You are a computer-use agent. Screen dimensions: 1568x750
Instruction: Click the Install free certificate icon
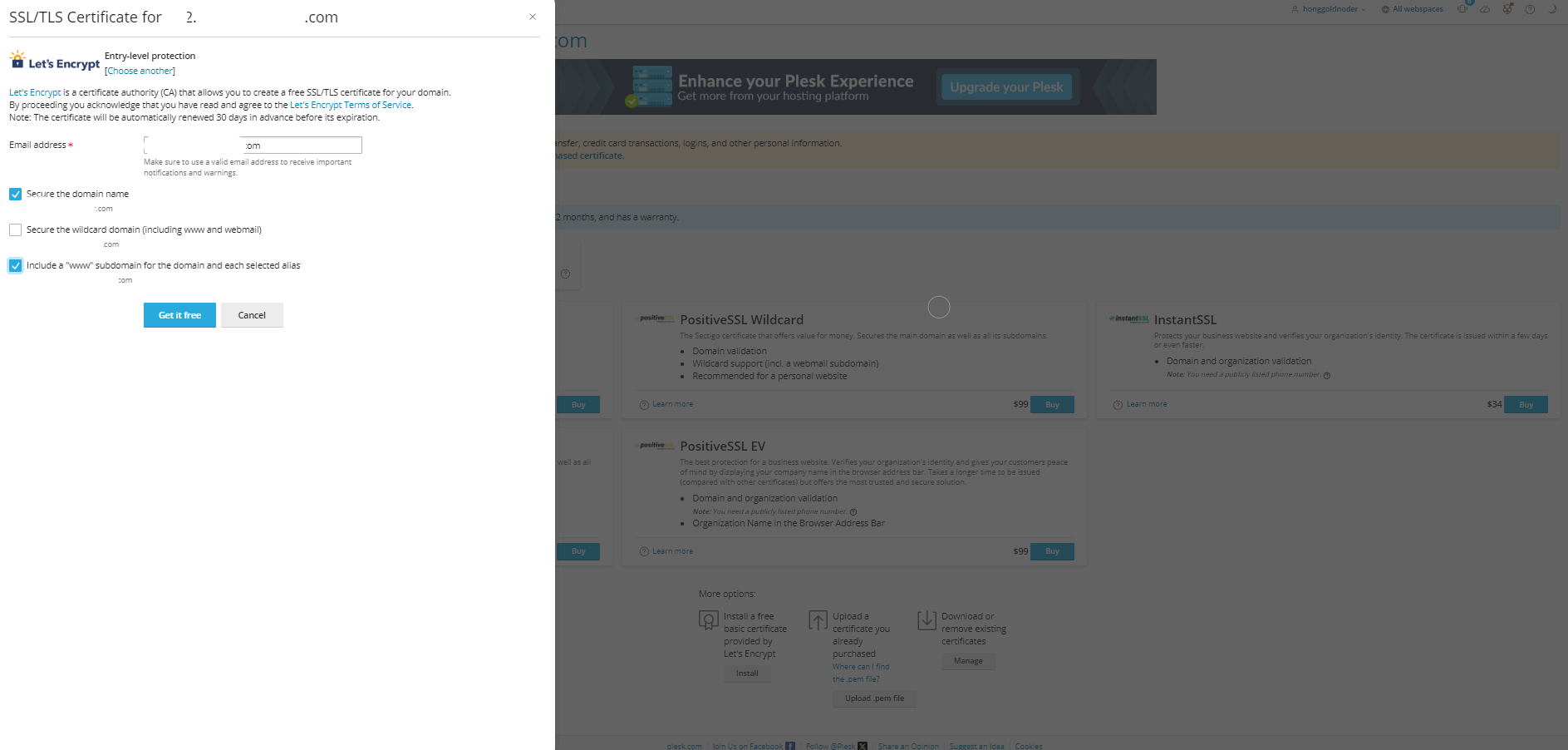tap(709, 620)
